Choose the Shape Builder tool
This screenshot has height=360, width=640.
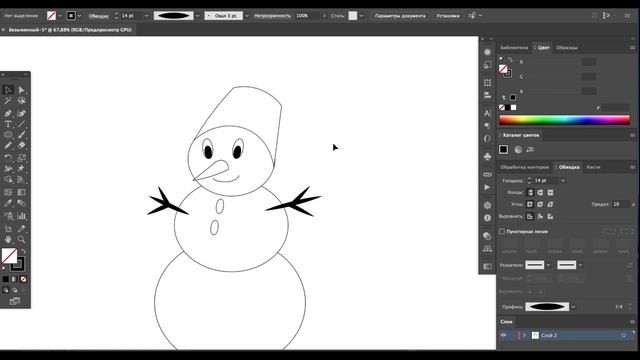(x=8, y=180)
